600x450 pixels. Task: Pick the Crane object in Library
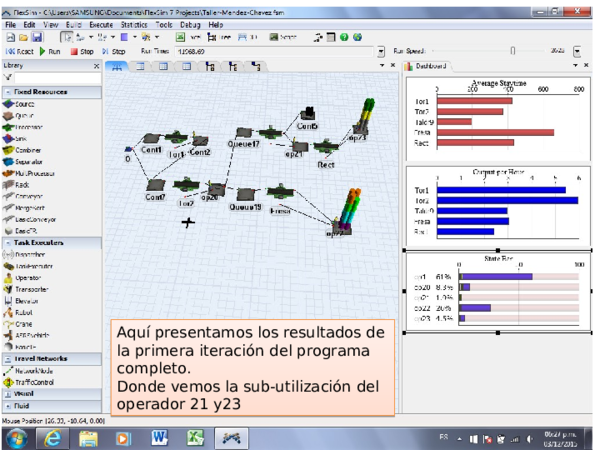18,324
